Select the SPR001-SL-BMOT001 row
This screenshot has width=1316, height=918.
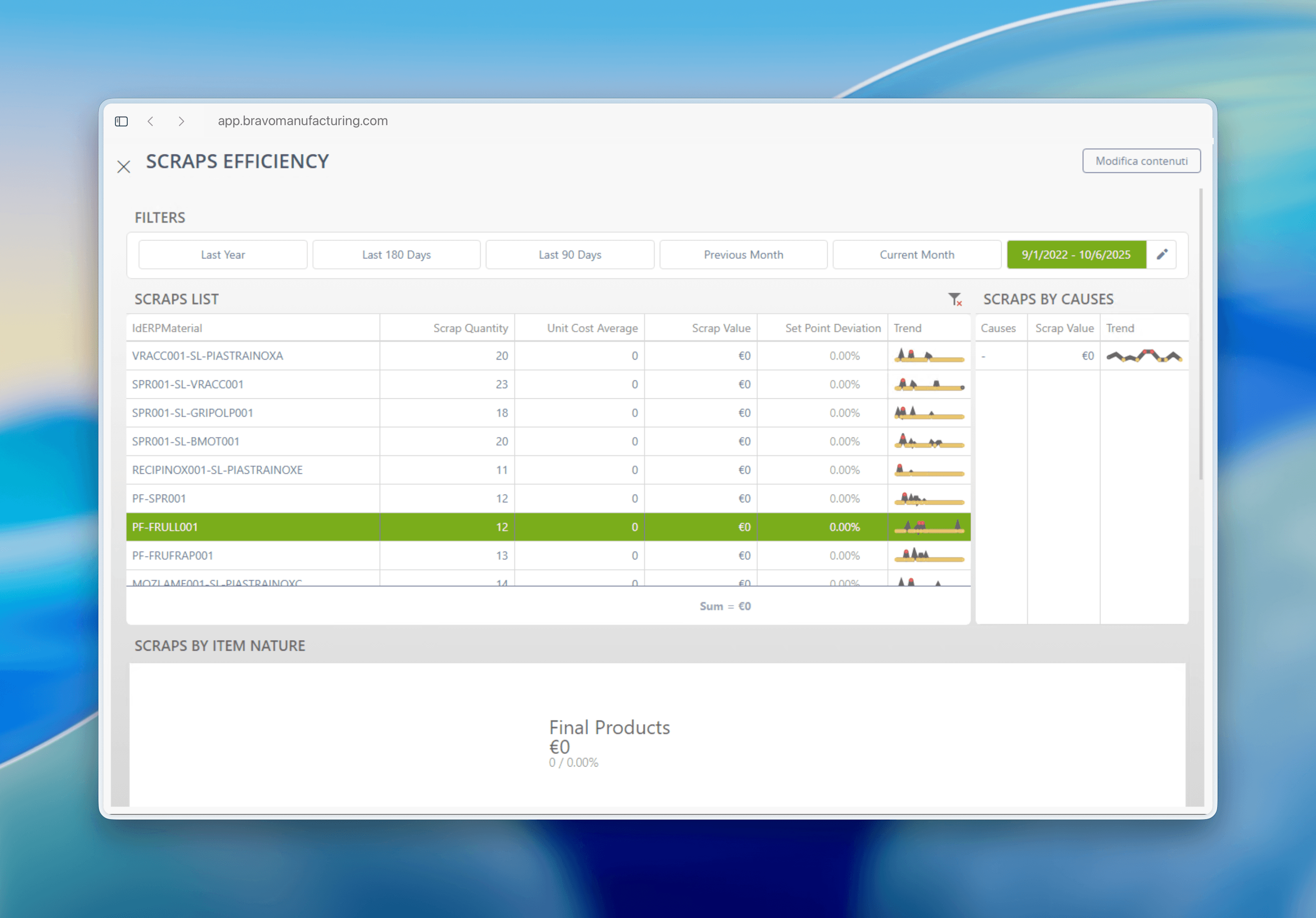coord(548,441)
